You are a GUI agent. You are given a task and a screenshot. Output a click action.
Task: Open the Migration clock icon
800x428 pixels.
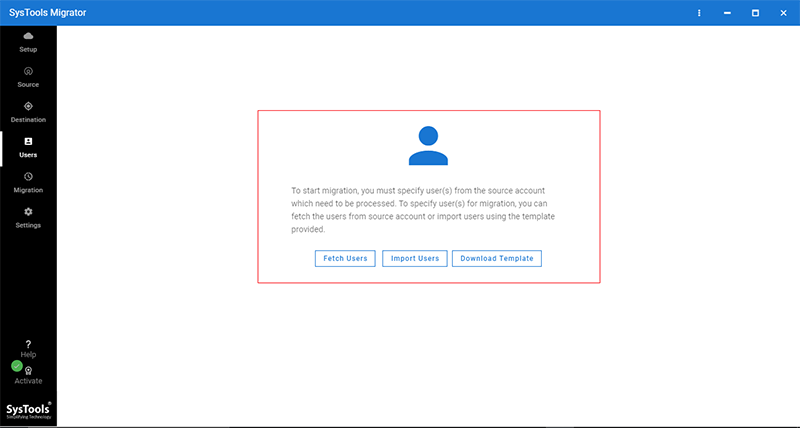coord(28,177)
